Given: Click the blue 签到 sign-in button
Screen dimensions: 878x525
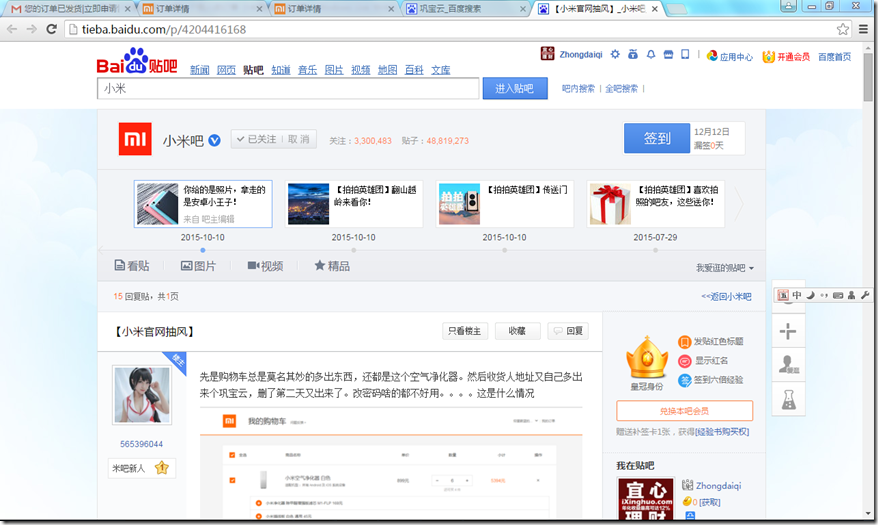Looking at the screenshot, I should coord(657,138).
